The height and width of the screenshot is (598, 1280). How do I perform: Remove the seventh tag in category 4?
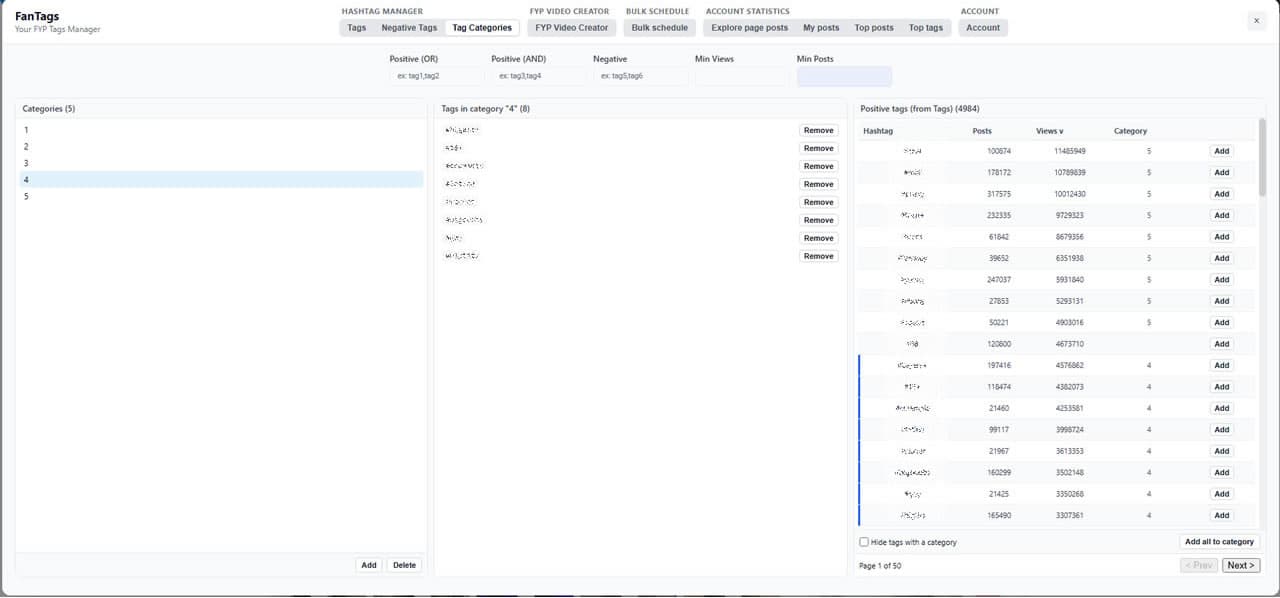pyautogui.click(x=818, y=238)
